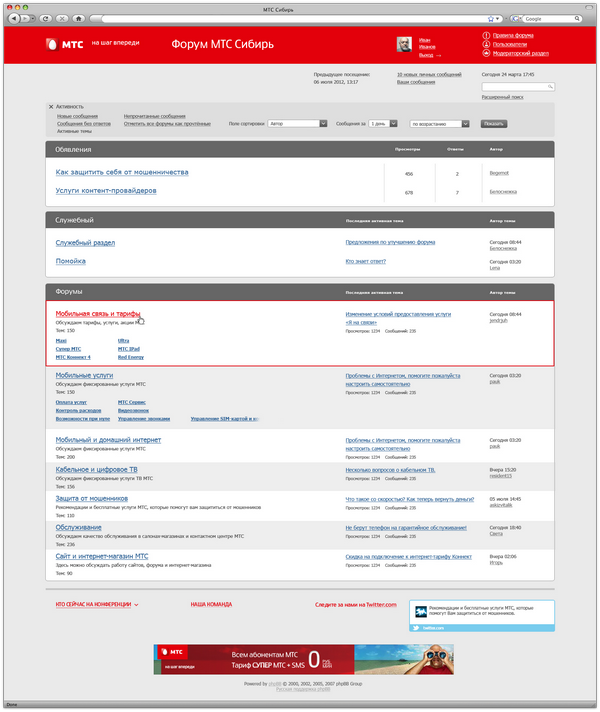The height and width of the screenshot is (712, 600).
Task: Click in the browser Google search field
Action: pyautogui.click(x=555, y=19)
